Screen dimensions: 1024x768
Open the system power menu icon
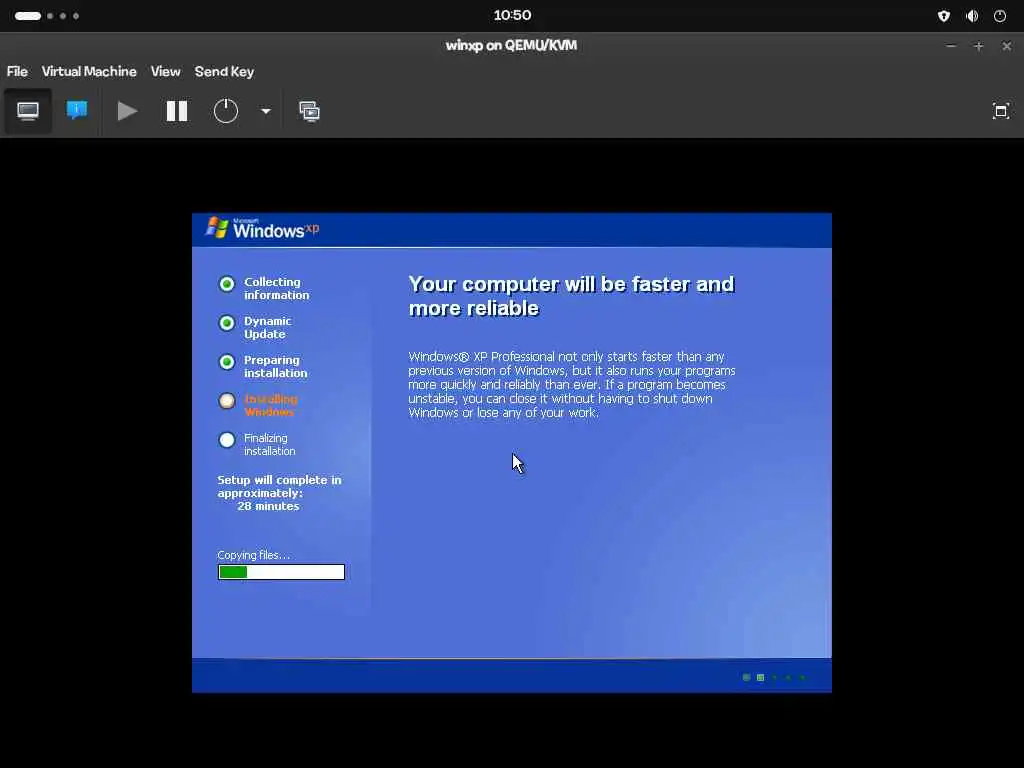tap(1000, 16)
